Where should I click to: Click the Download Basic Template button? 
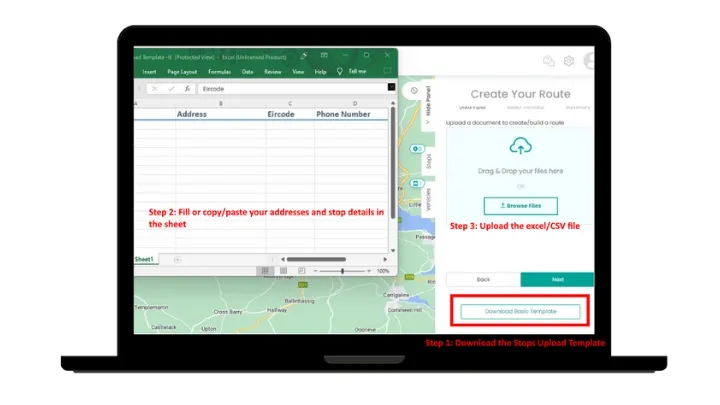(x=520, y=311)
